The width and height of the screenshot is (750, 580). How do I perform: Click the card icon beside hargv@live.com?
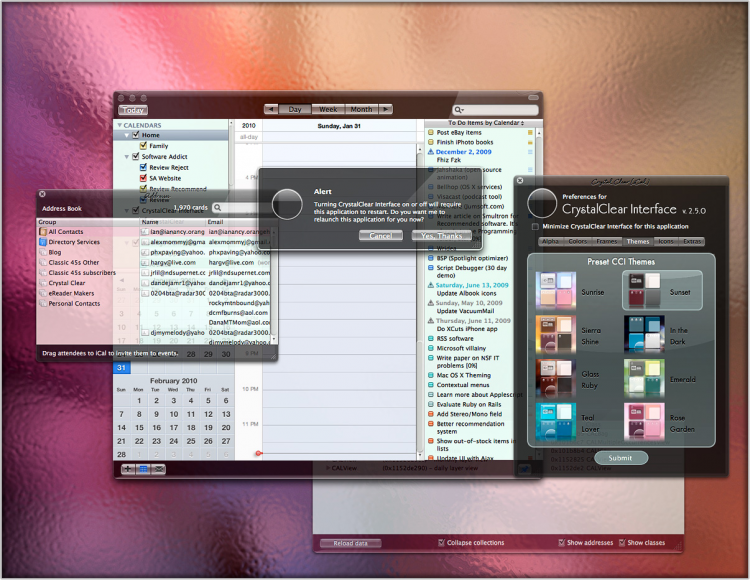145,263
